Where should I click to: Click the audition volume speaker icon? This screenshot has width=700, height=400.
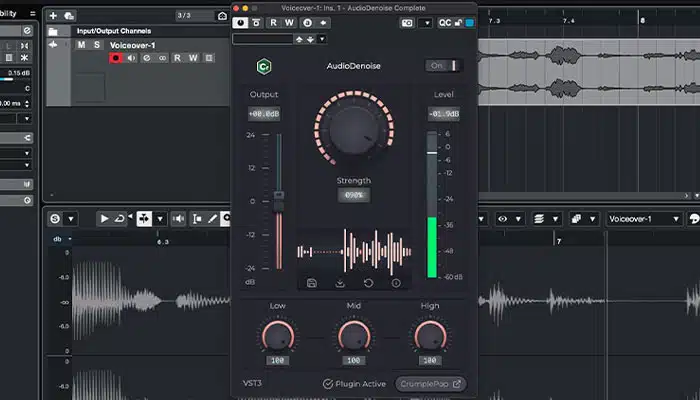(x=179, y=219)
